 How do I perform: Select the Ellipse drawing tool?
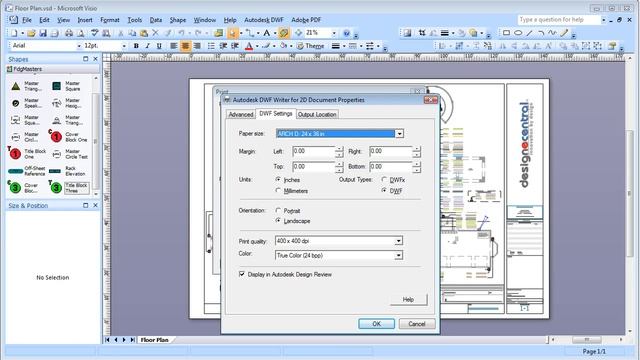tap(518, 33)
